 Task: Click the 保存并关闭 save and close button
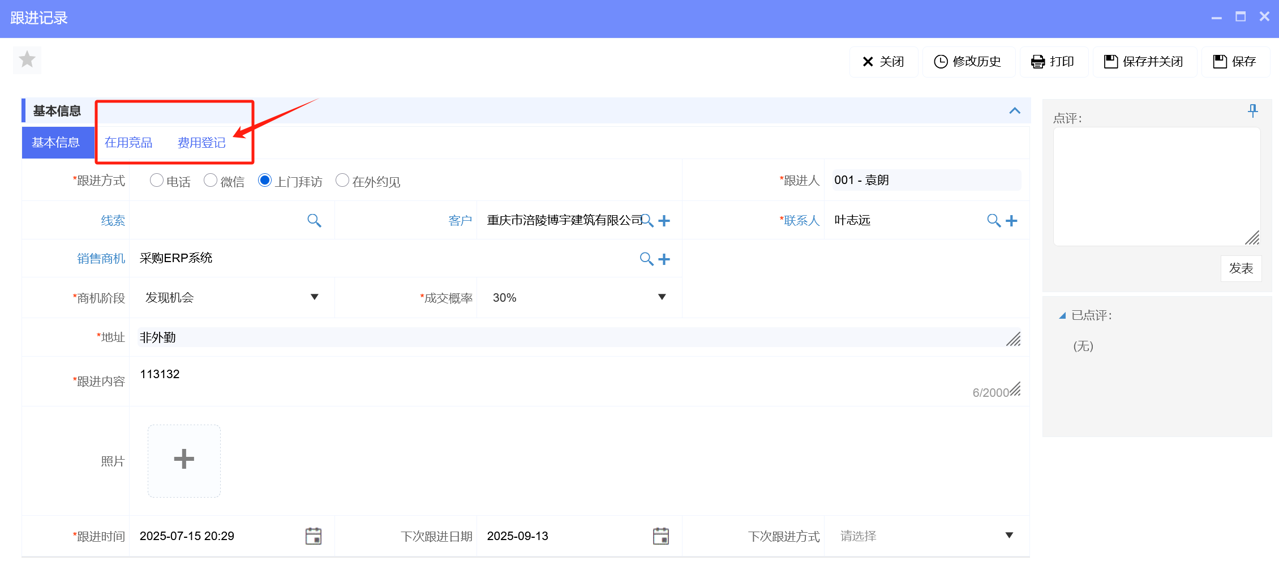pos(1143,61)
